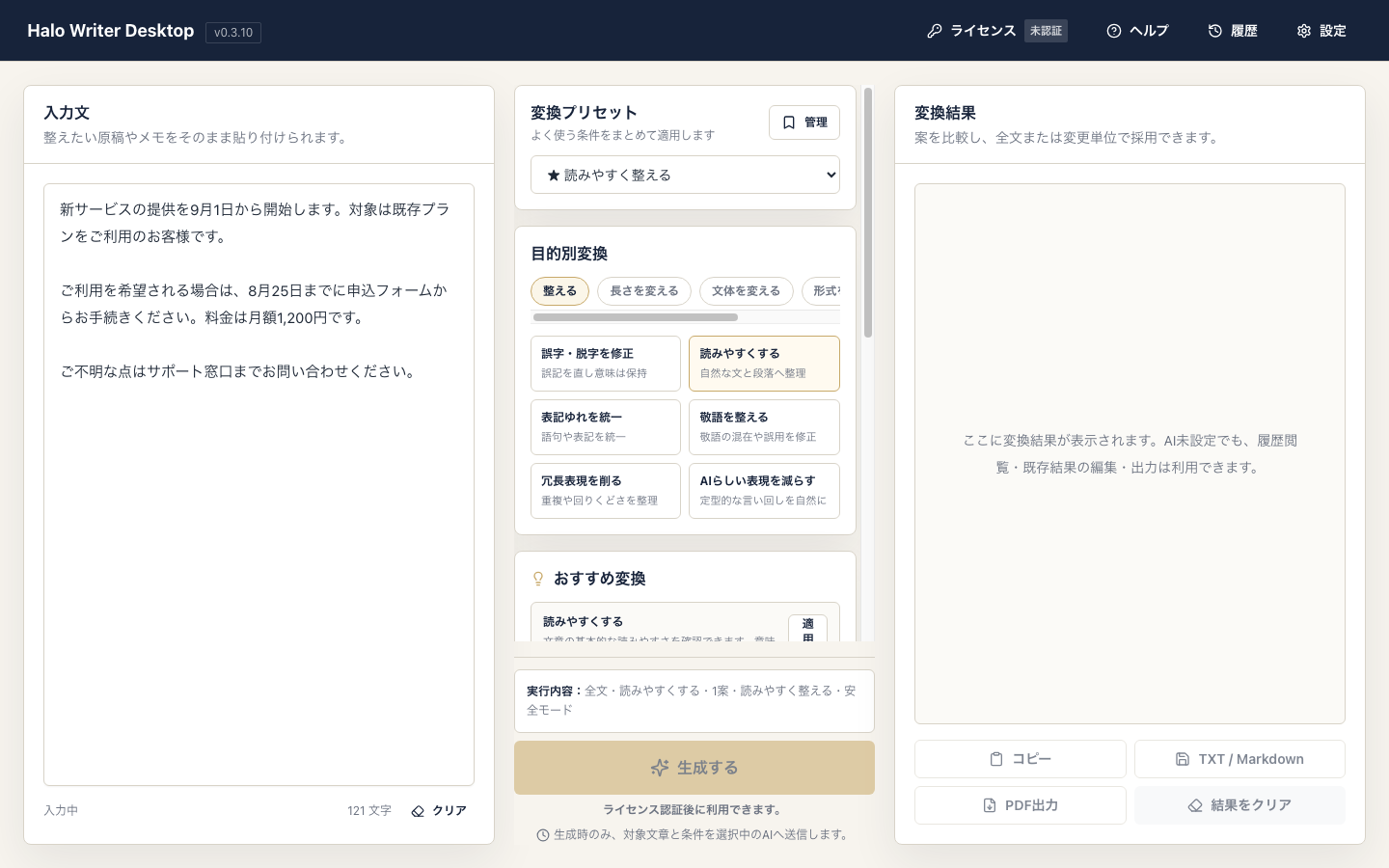Click the bookmark icon on 管理 button
The height and width of the screenshot is (868, 1389).
[x=789, y=122]
